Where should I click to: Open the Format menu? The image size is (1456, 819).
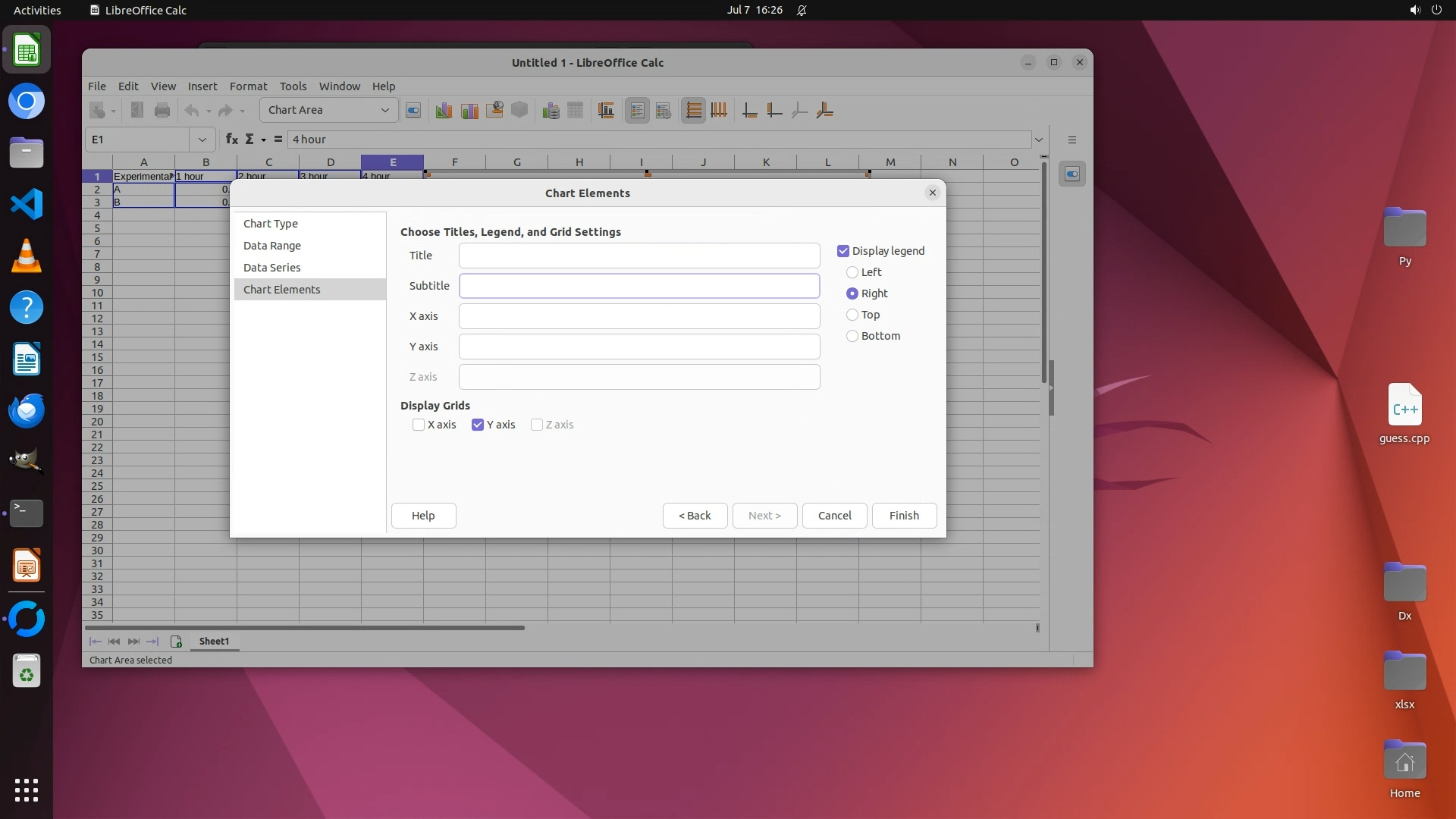248,86
